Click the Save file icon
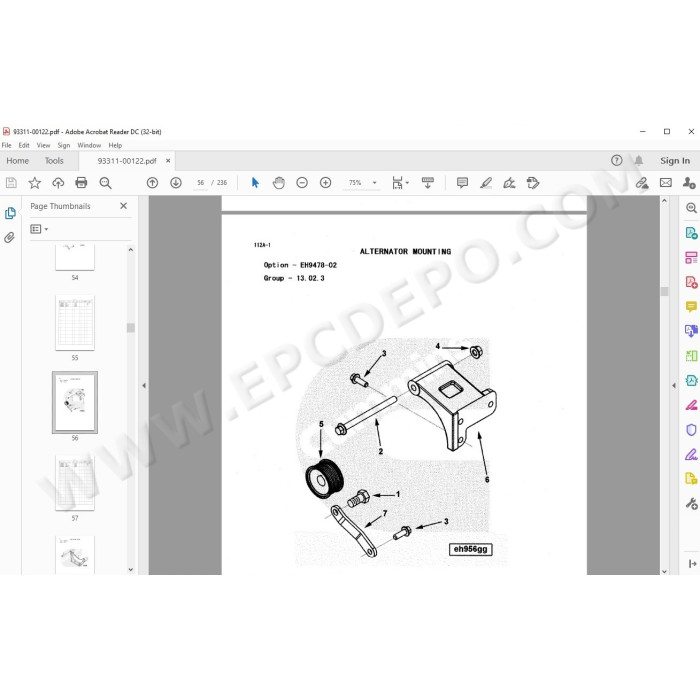Screen dimensions: 700x700 (11, 183)
